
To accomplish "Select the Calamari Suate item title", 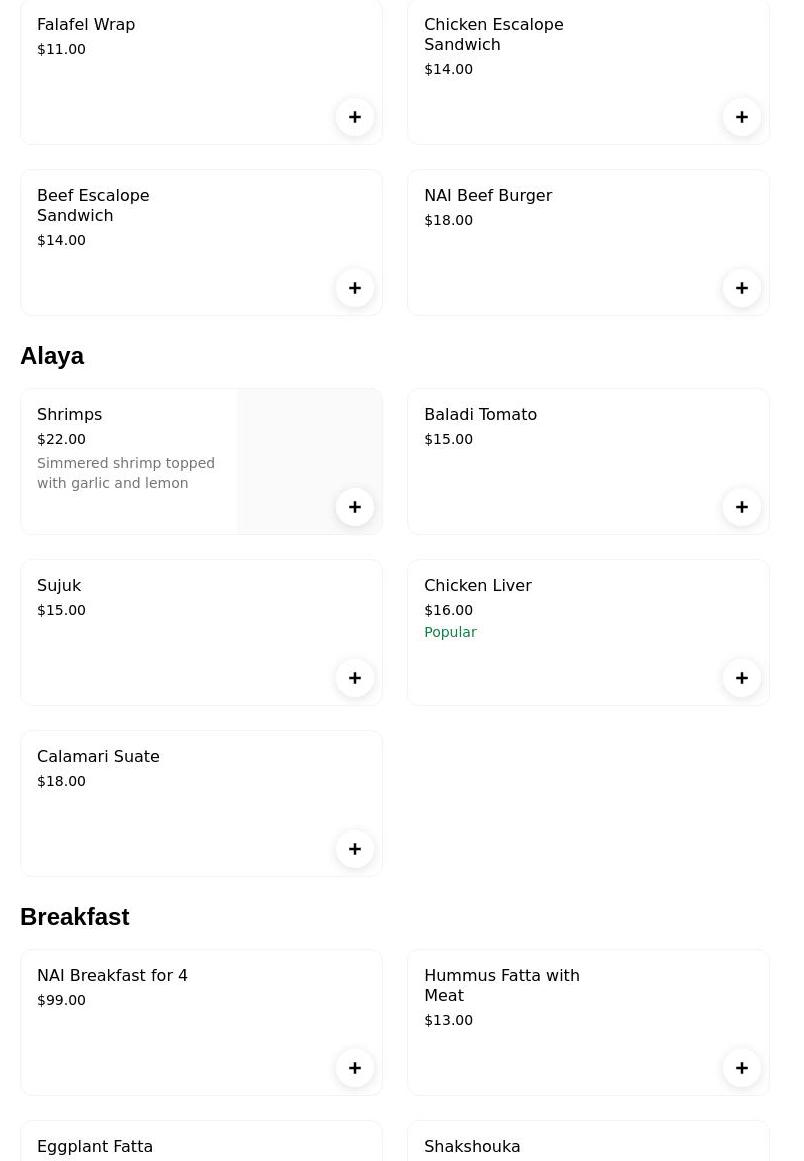I will coord(98,757).
